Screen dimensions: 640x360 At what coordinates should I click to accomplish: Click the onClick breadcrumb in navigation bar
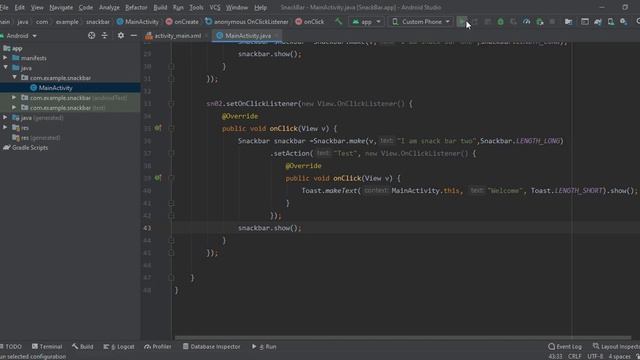(x=309, y=22)
